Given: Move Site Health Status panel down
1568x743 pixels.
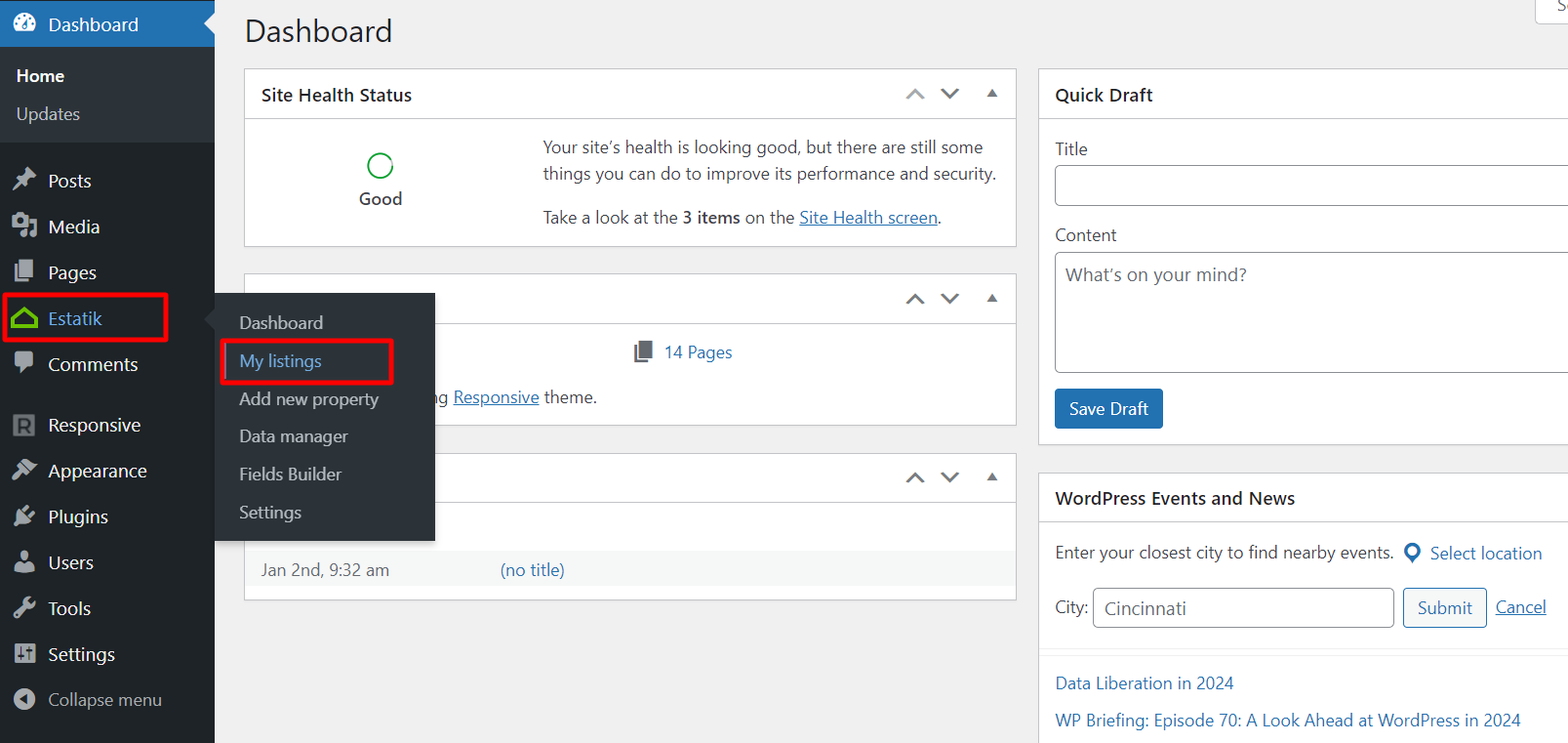Looking at the screenshot, I should (950, 94).
